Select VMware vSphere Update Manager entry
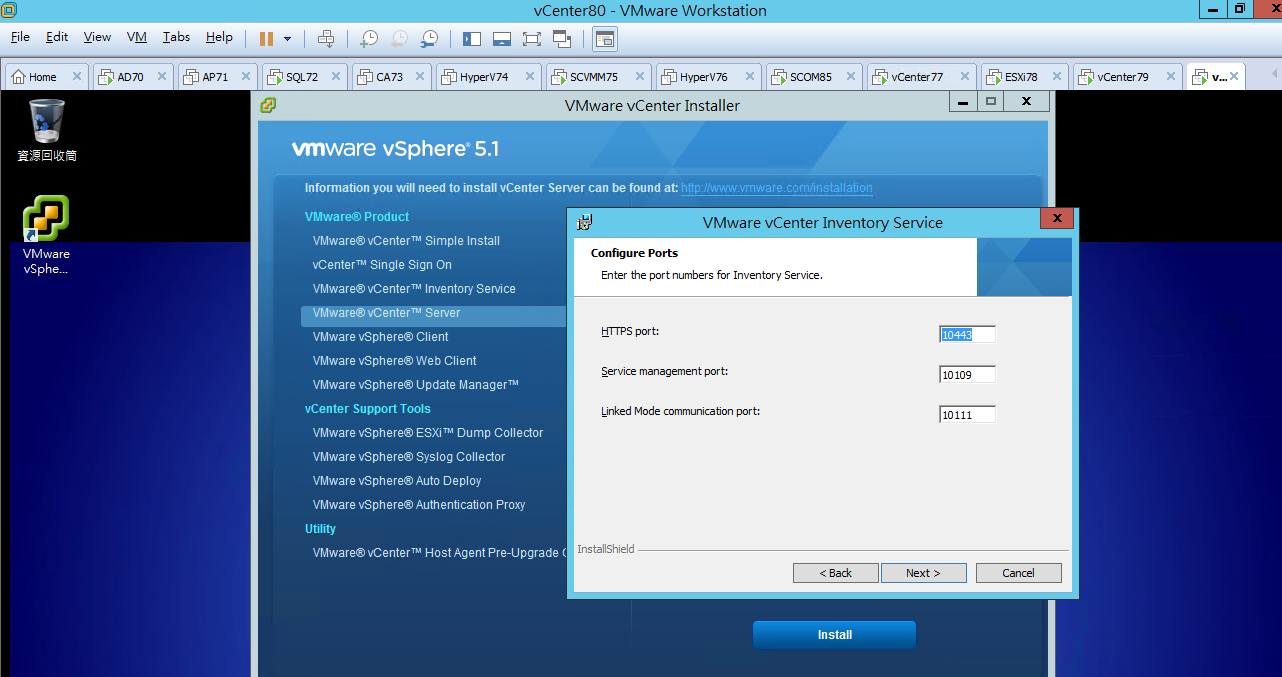 pos(415,385)
